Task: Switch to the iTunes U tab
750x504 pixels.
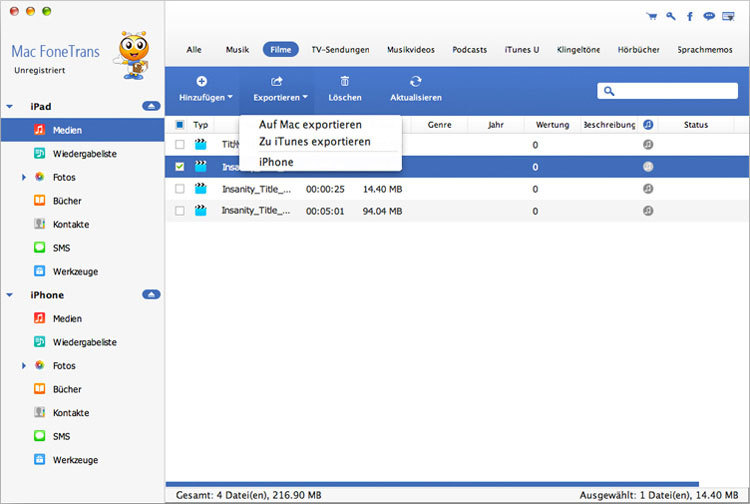Action: coord(521,49)
